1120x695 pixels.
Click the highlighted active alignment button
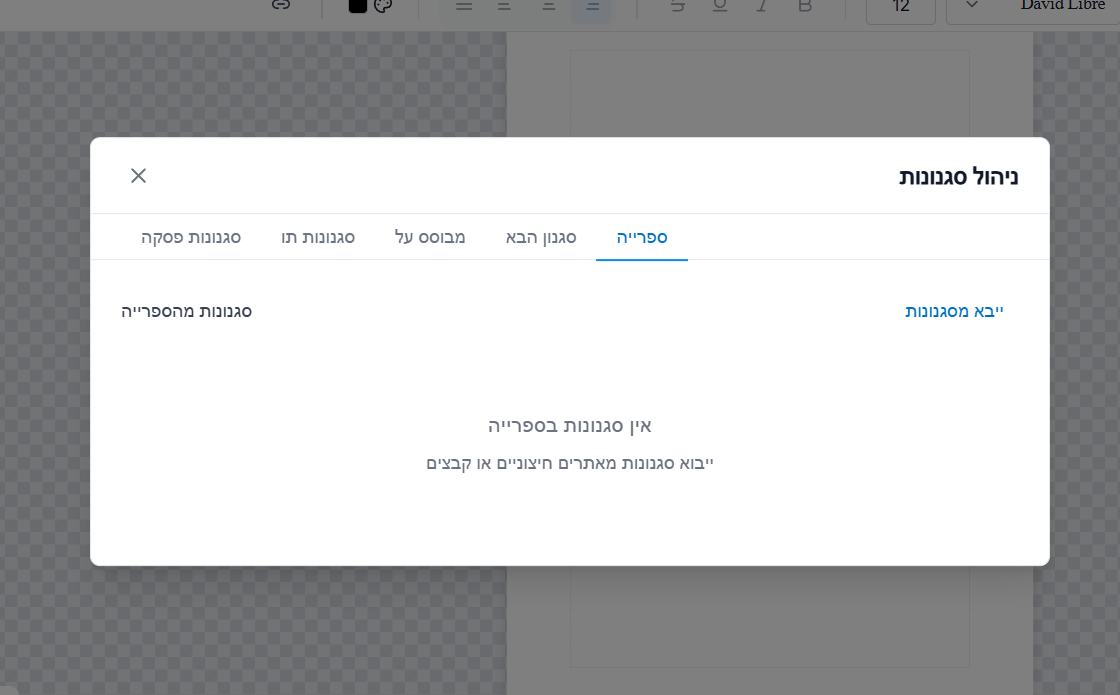point(592,7)
